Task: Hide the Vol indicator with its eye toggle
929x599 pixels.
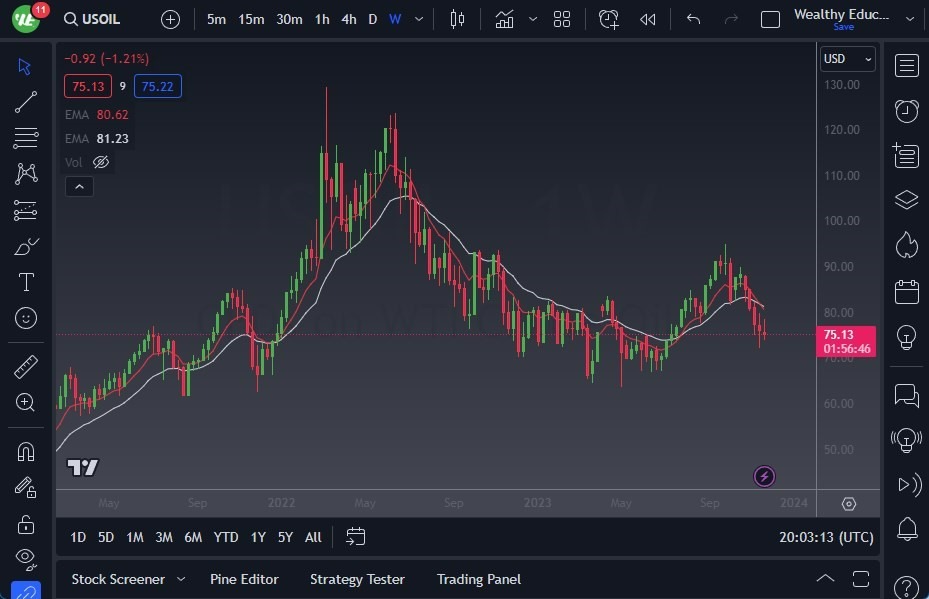Action: tap(100, 161)
